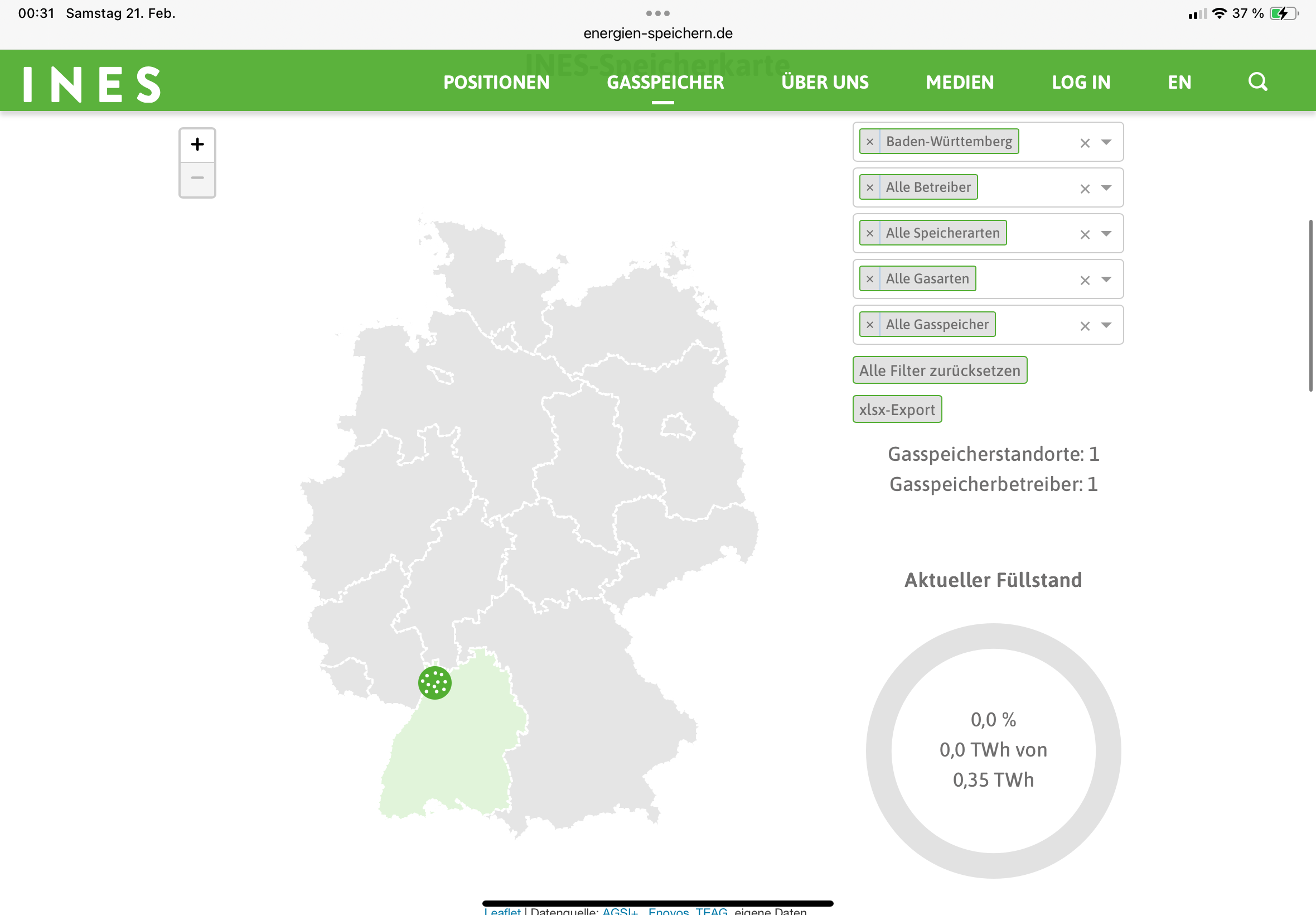Screen dimensions: 1316x915
Task: Click the search magnifier icon
Action: pyautogui.click(x=1257, y=82)
